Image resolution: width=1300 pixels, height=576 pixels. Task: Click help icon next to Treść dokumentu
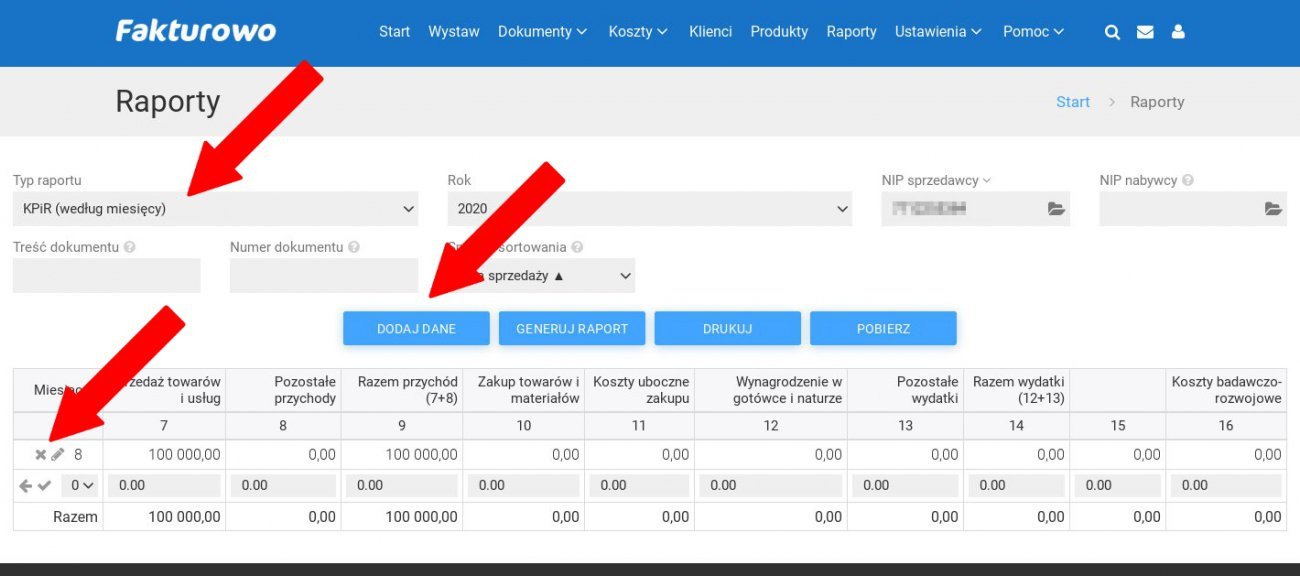coord(130,247)
